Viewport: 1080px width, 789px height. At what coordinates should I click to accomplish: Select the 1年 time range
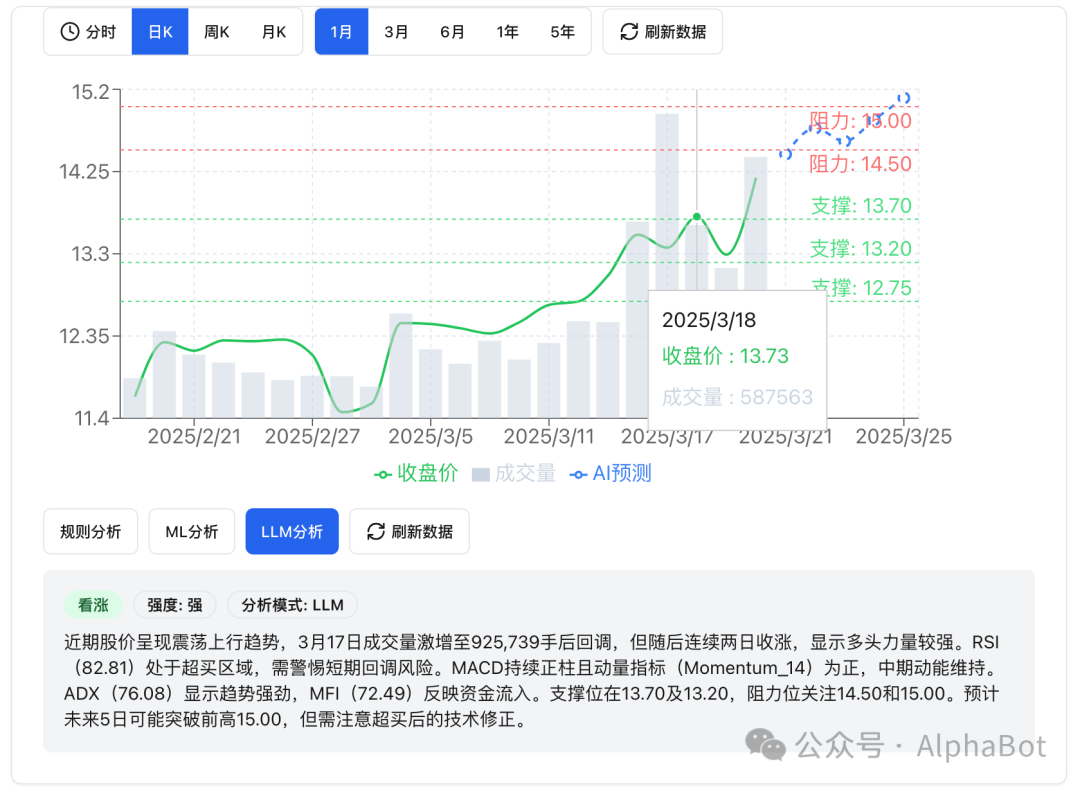507,31
